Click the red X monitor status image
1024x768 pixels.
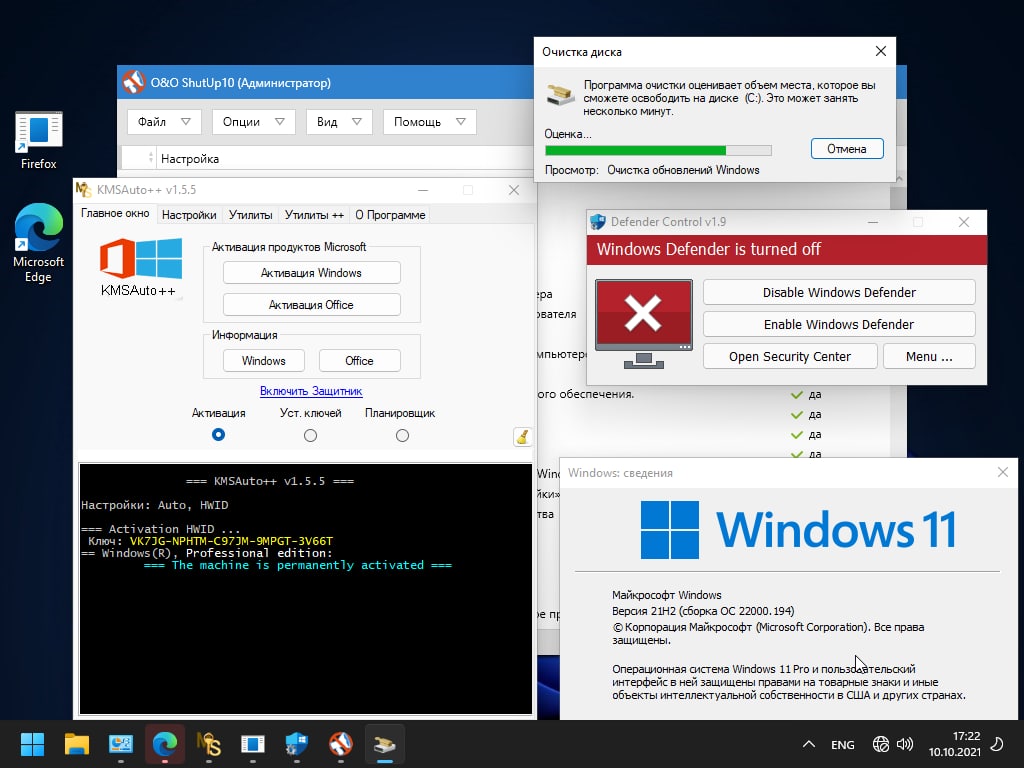pyautogui.click(x=644, y=324)
